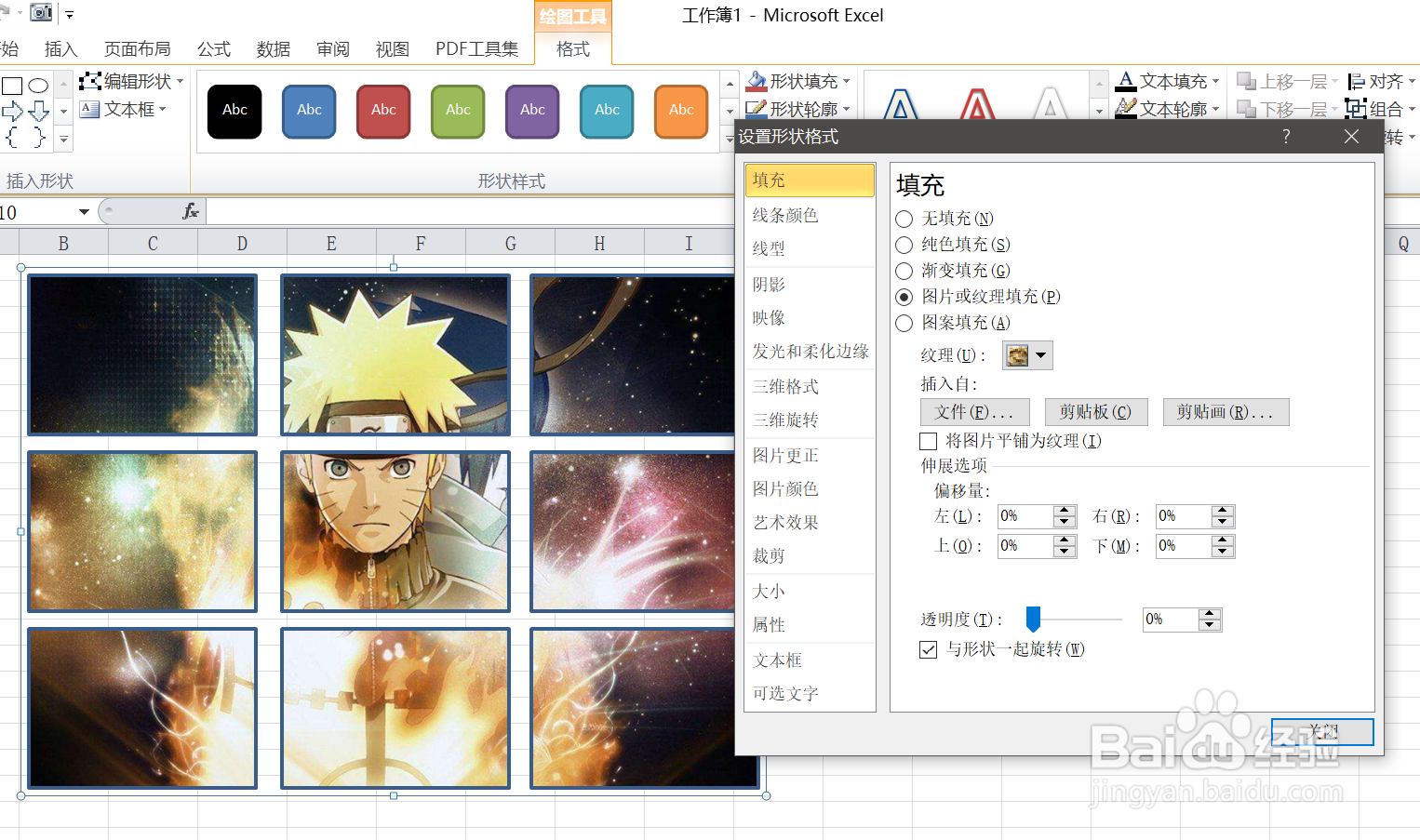Viewport: 1420px width, 840px height.
Task: Click the 左(L) offset input field
Action: click(x=1025, y=516)
